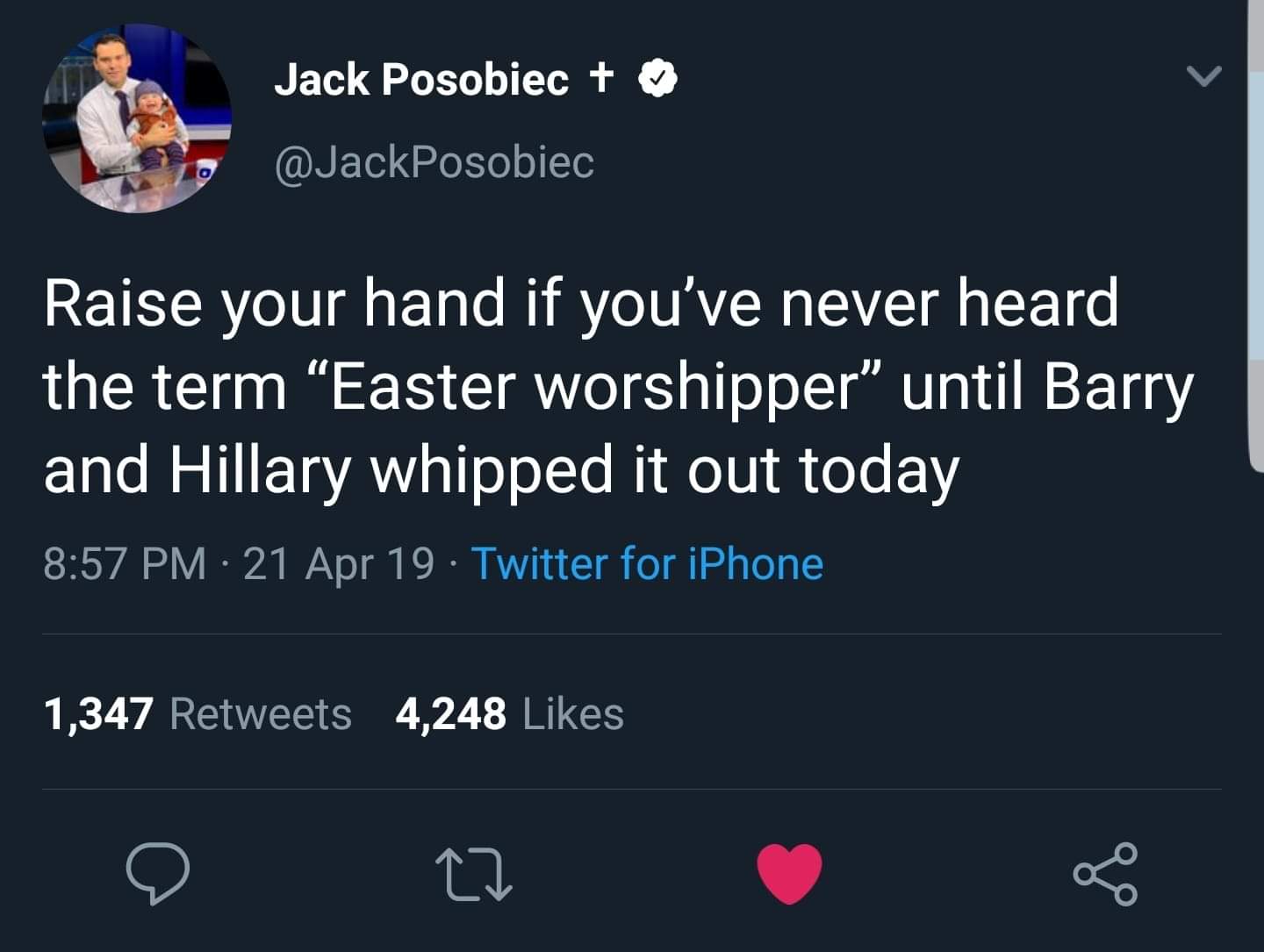The width and height of the screenshot is (1264, 952).
Task: Retweet this post using the arrows icon
Action: tap(474, 874)
